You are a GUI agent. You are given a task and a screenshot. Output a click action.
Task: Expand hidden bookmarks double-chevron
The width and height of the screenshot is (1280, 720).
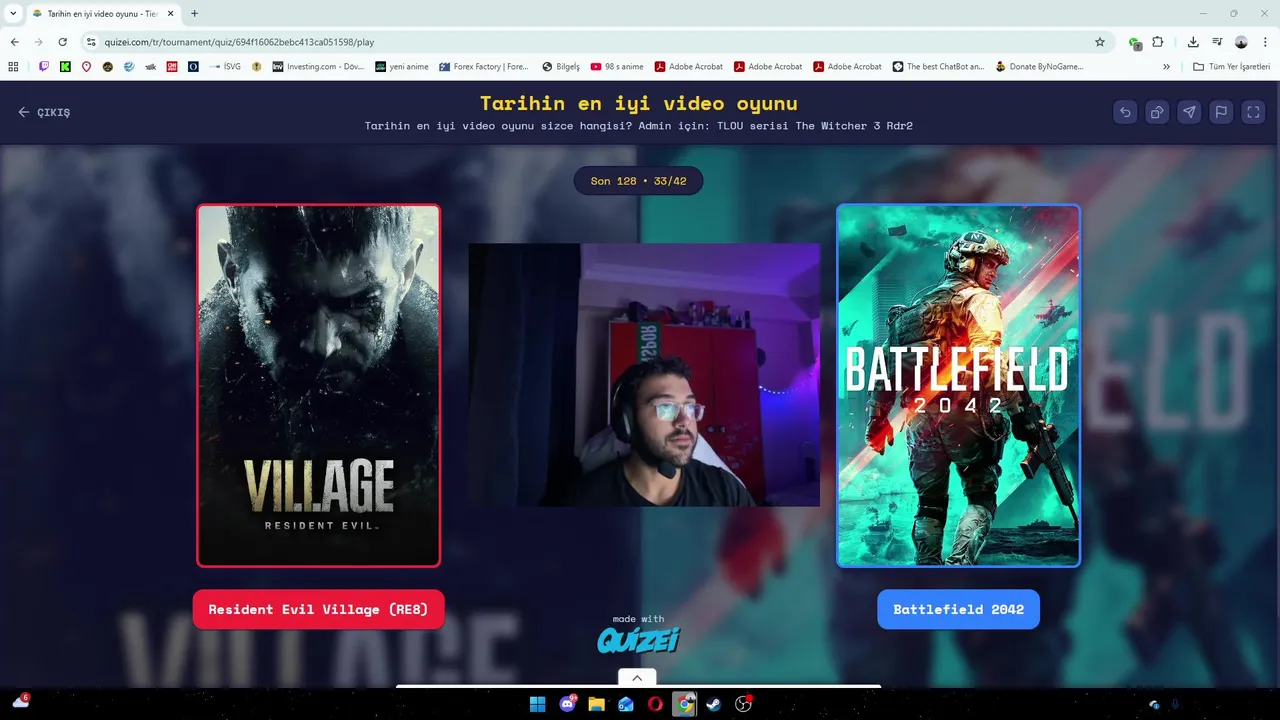[x=1166, y=67]
